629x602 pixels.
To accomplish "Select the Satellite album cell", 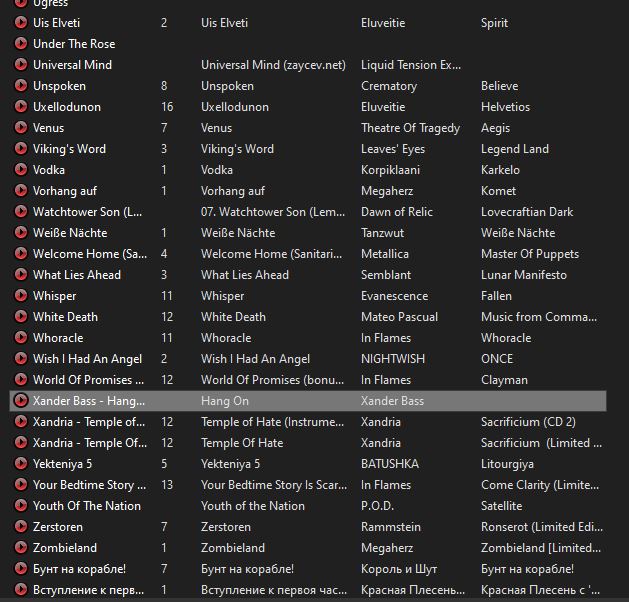I will pyautogui.click(x=501, y=506).
